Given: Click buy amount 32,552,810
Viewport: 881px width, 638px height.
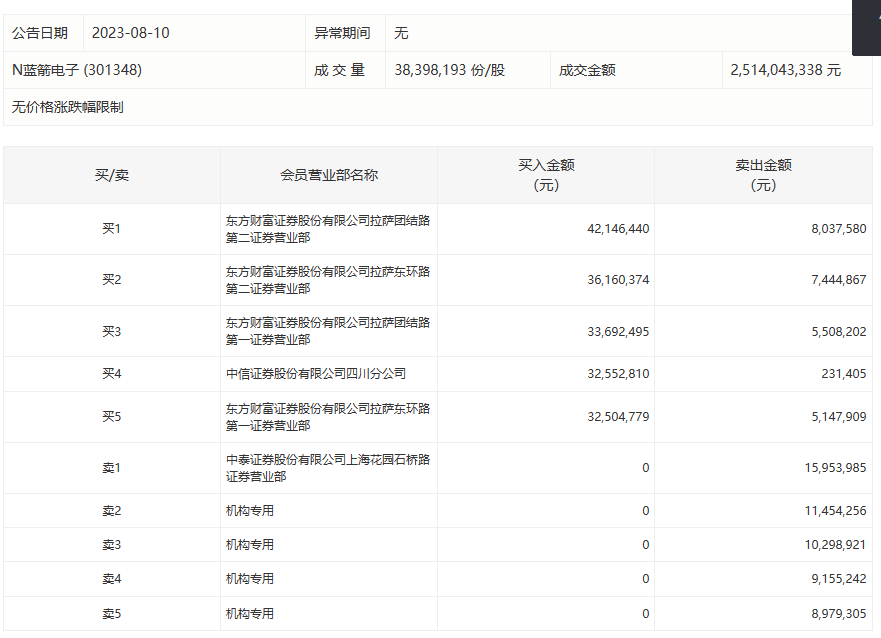Looking at the screenshot, I should pos(618,374).
